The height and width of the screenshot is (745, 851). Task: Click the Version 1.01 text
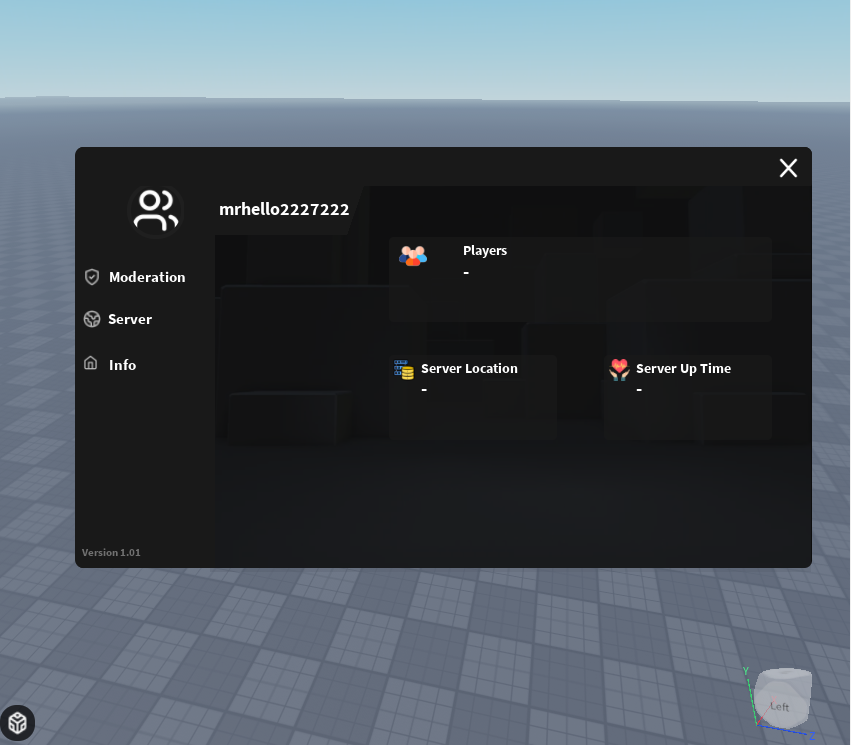(111, 552)
